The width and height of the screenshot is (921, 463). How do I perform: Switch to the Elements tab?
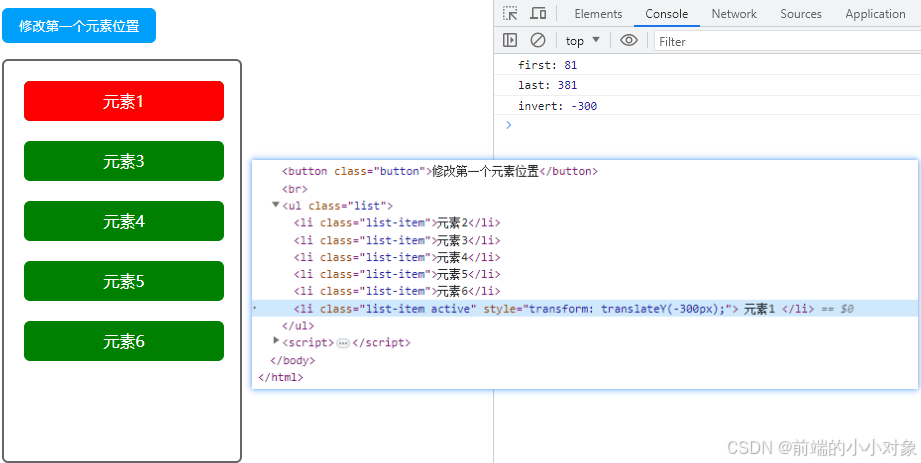click(598, 14)
